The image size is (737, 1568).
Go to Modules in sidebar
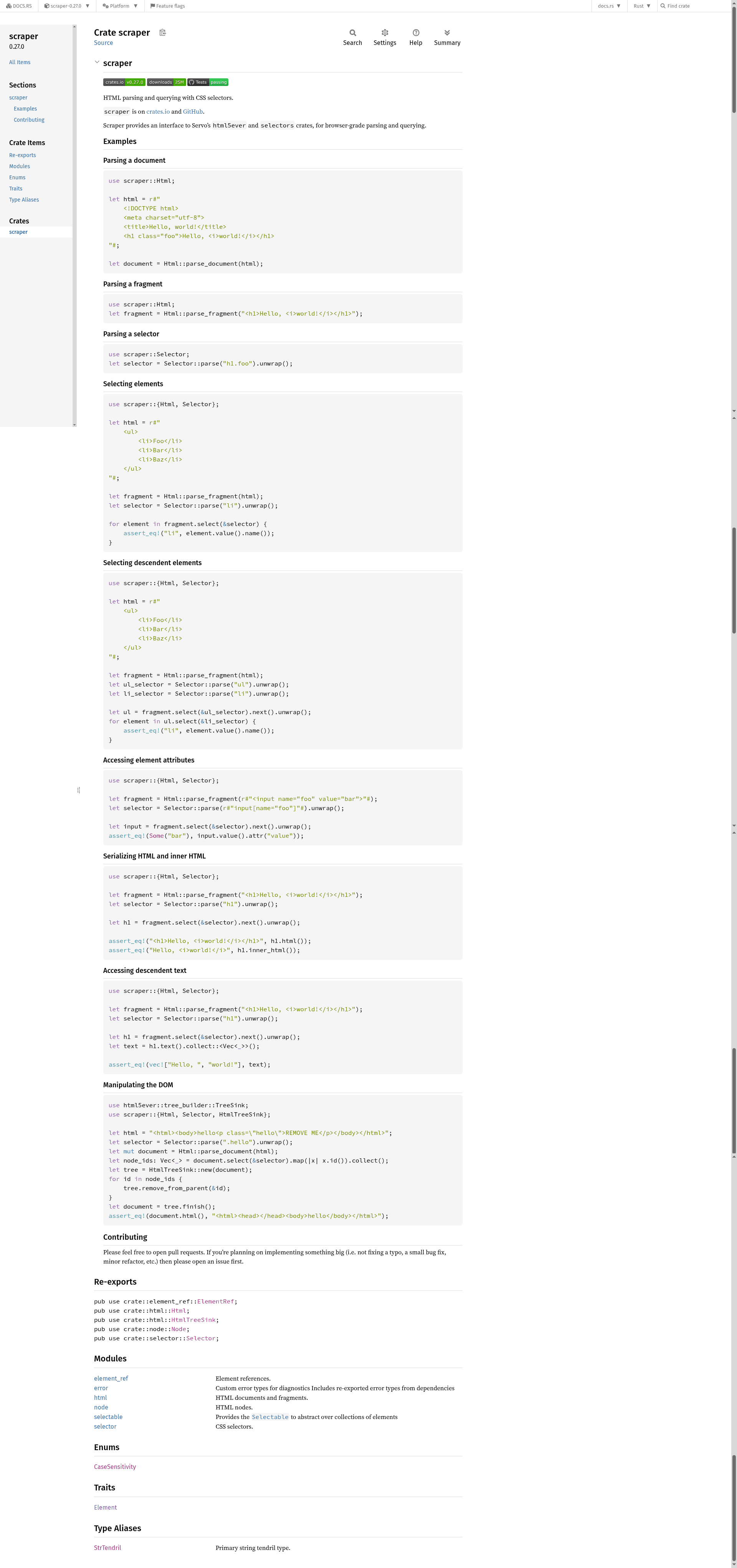(x=20, y=166)
